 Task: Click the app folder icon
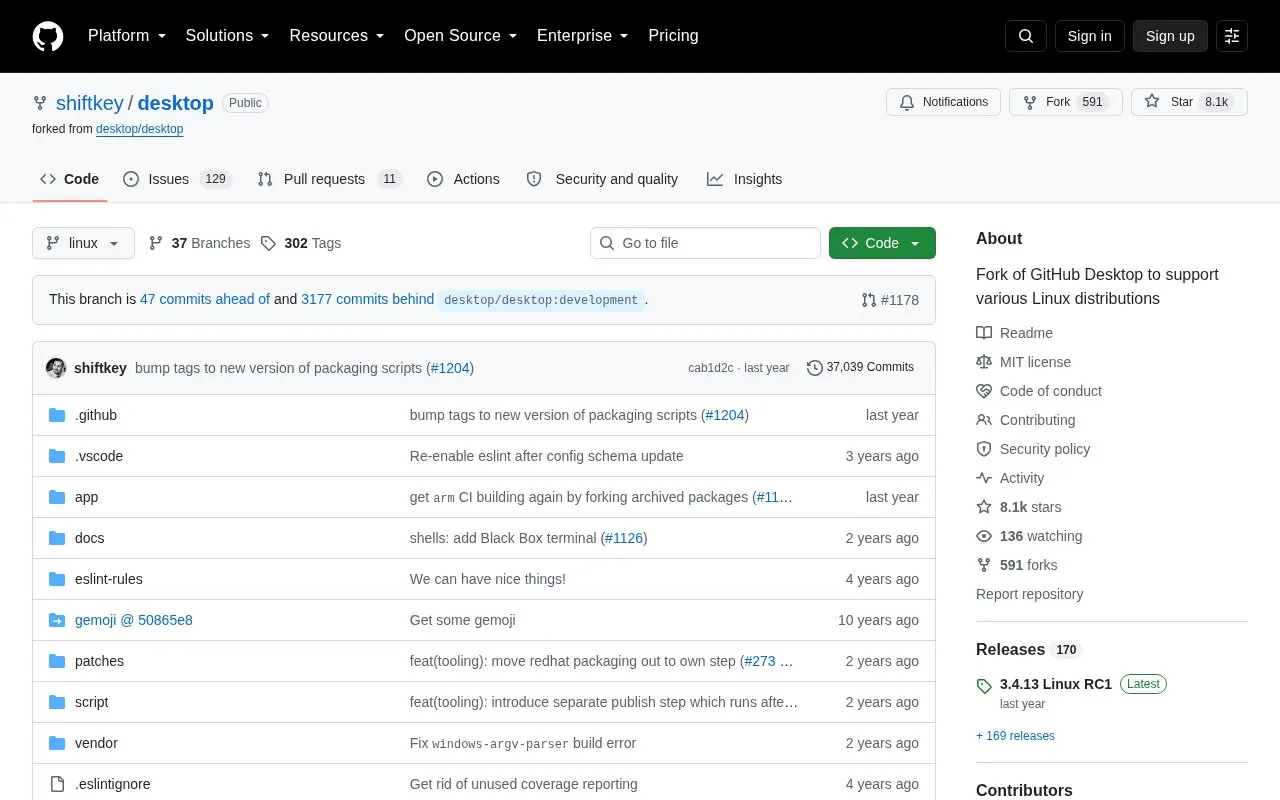point(57,497)
